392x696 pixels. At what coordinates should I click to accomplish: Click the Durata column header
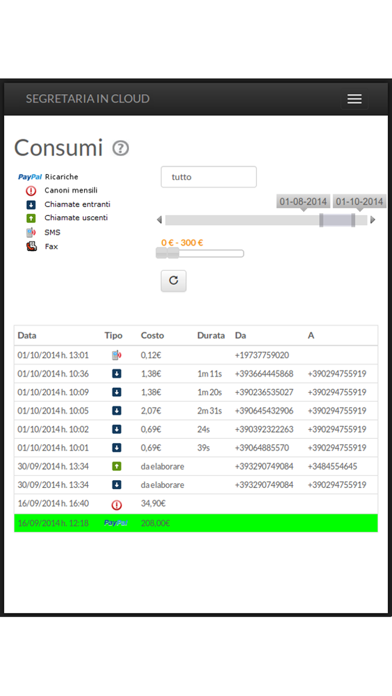(x=211, y=336)
